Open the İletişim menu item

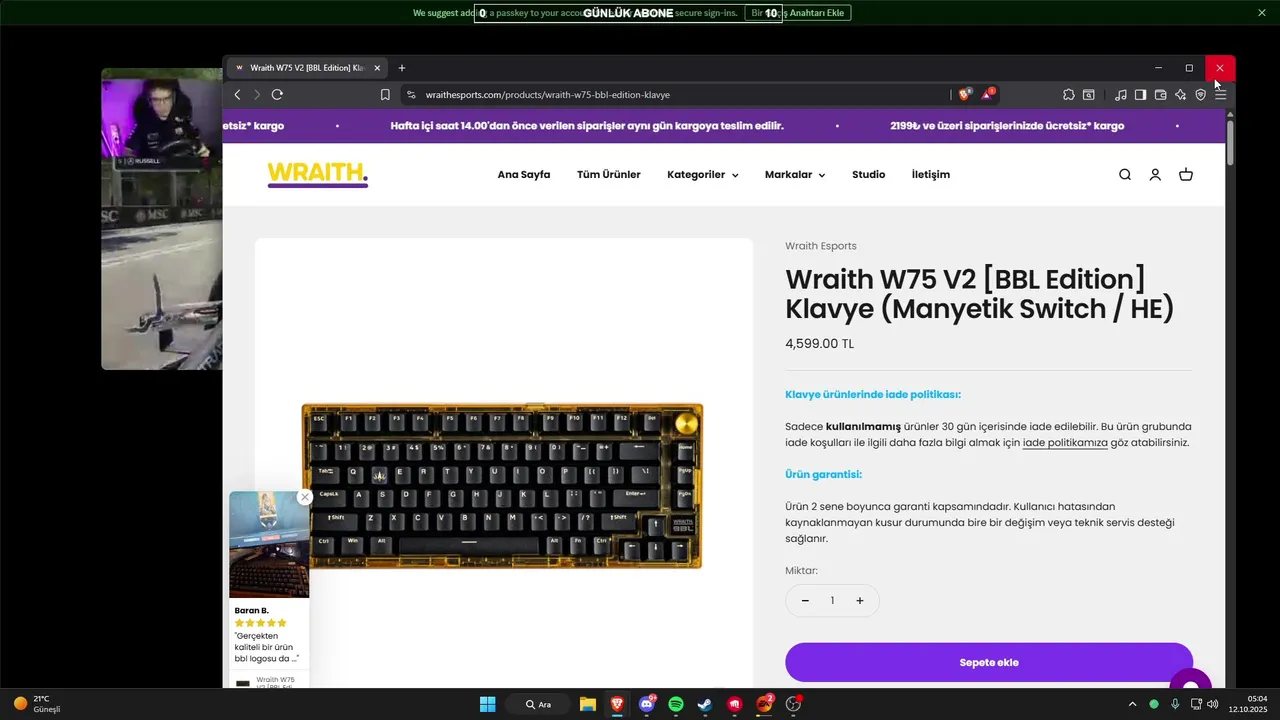pos(931,175)
